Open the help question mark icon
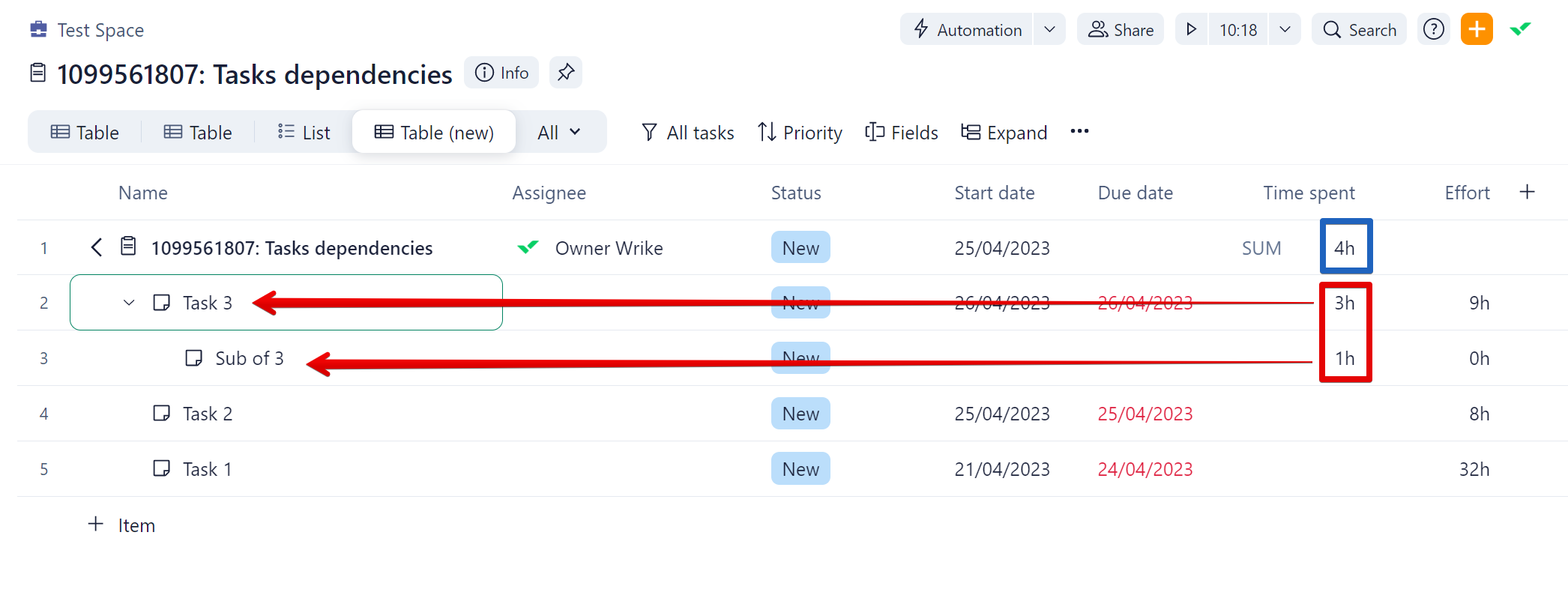The width and height of the screenshot is (1568, 595). point(1433,29)
